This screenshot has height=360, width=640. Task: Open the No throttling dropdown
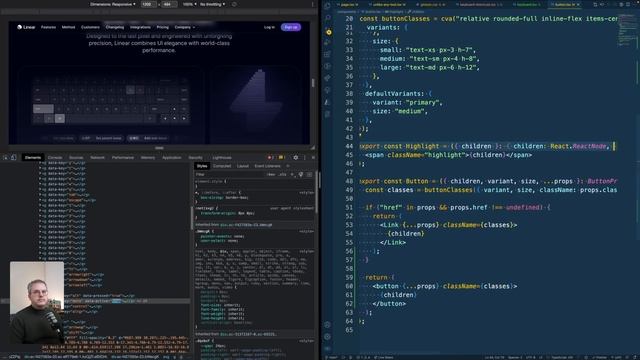pos(212,4)
